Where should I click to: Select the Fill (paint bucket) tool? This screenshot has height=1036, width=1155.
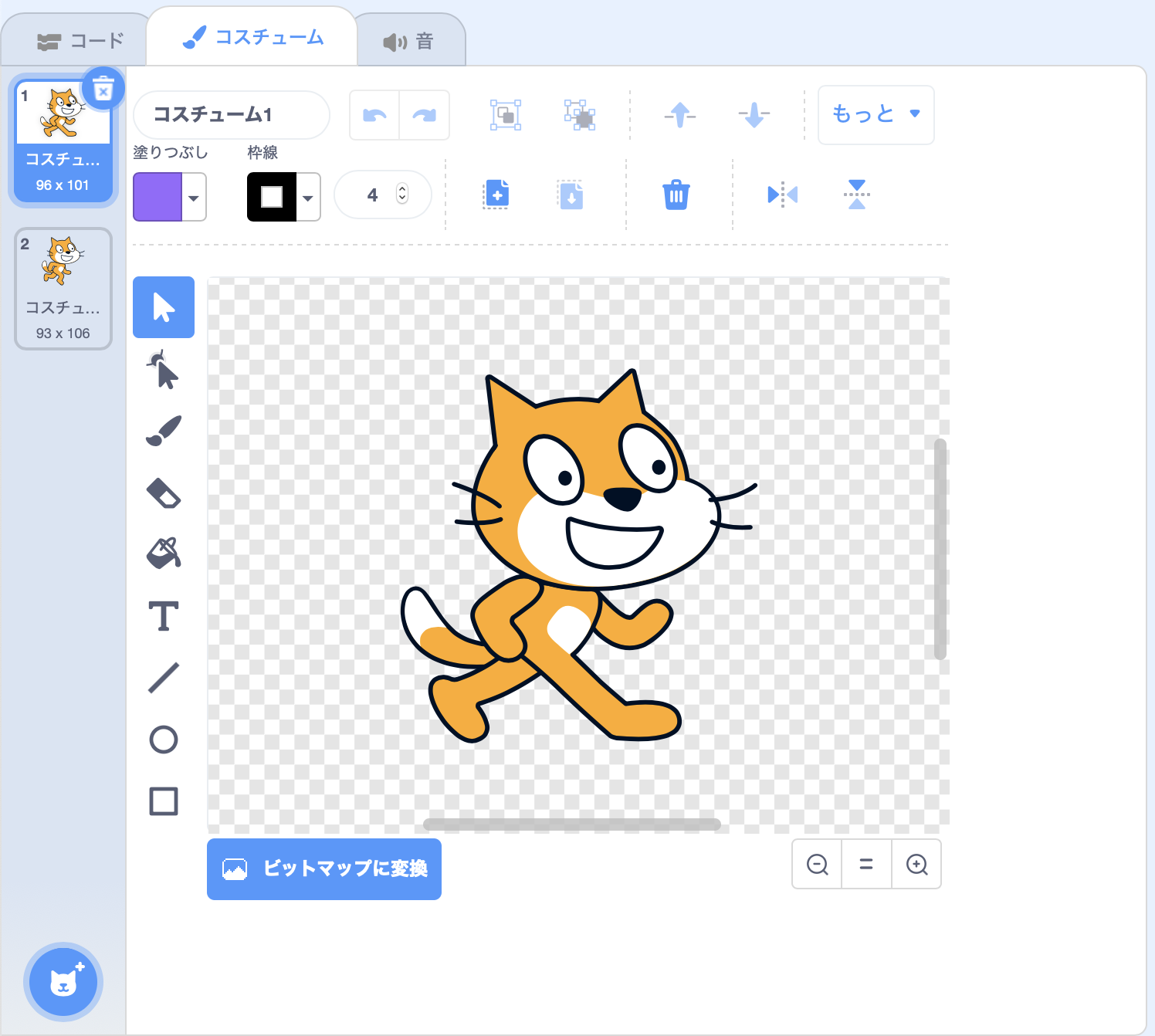tap(163, 554)
